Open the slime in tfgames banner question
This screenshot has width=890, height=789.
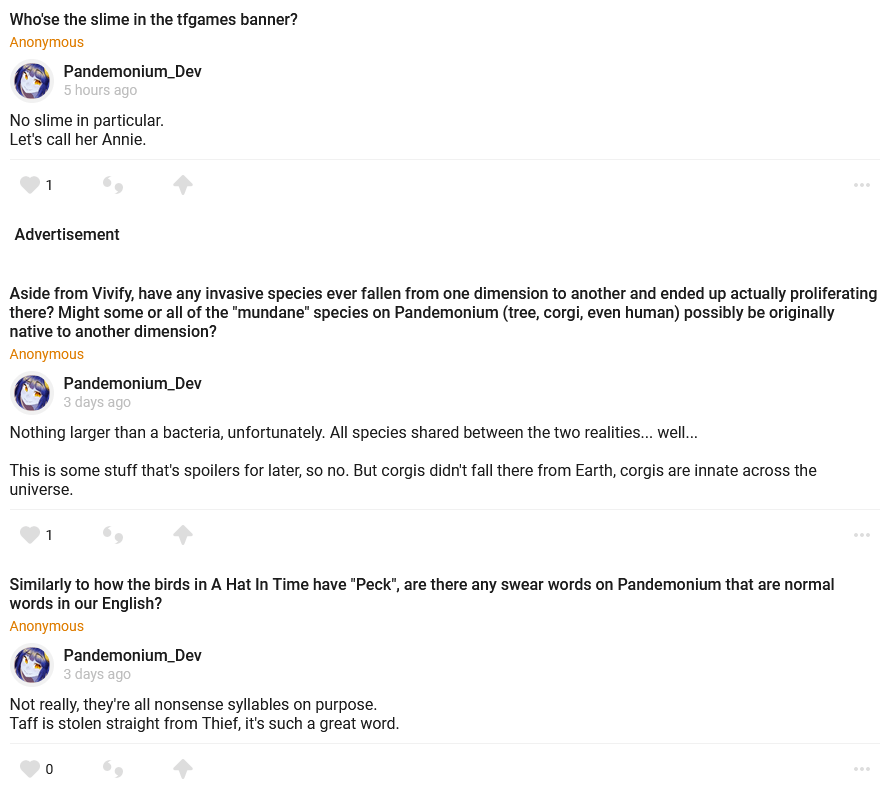click(x=154, y=20)
